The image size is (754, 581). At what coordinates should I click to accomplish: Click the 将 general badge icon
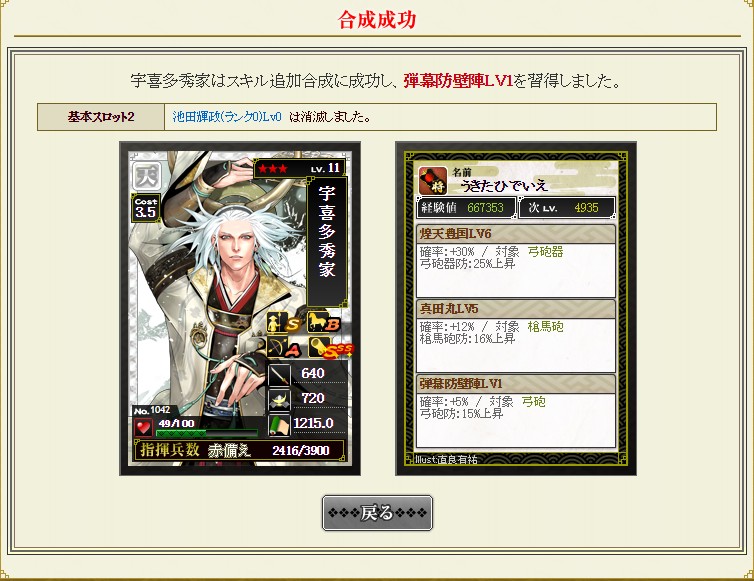tap(433, 181)
